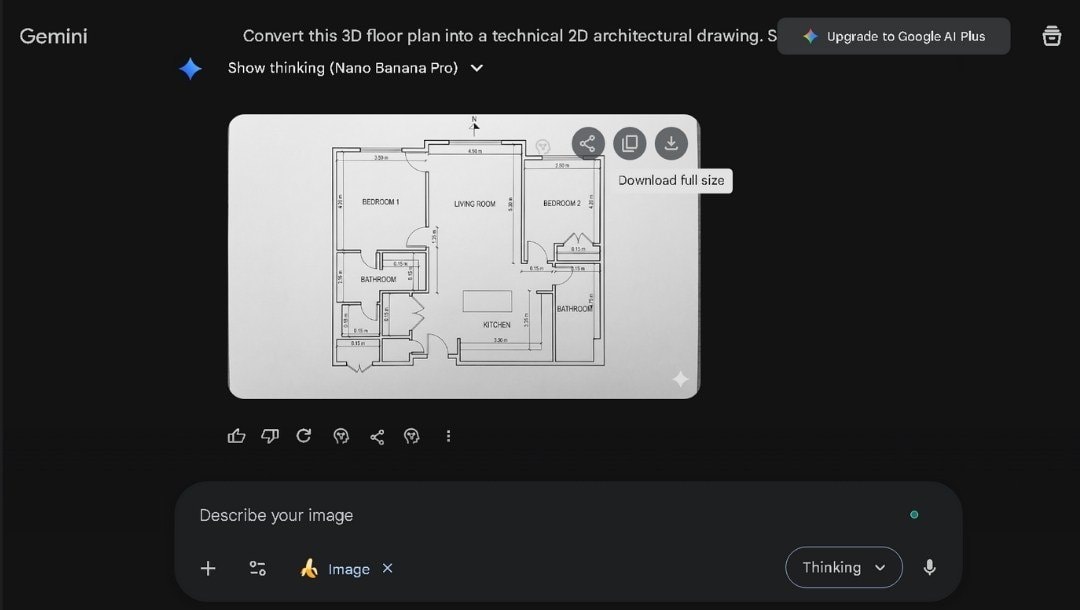Click the Gemini logo

53,35
